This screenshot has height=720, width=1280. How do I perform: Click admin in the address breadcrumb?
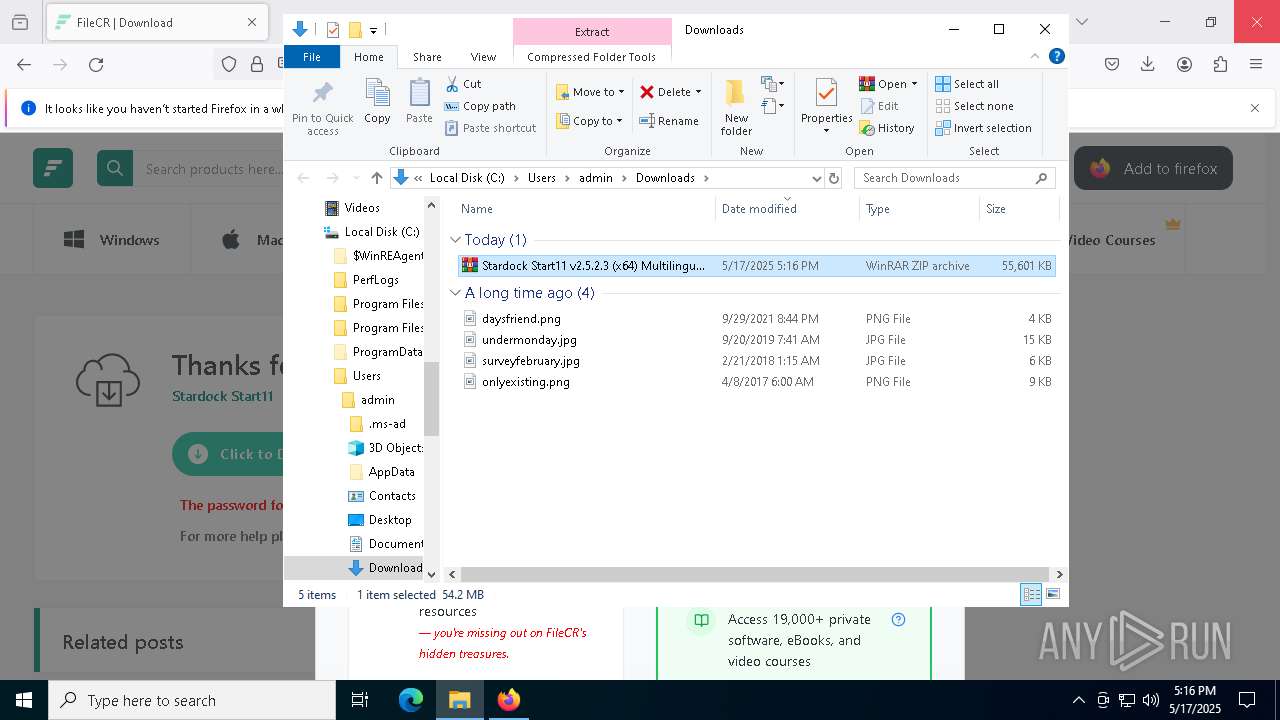595,178
